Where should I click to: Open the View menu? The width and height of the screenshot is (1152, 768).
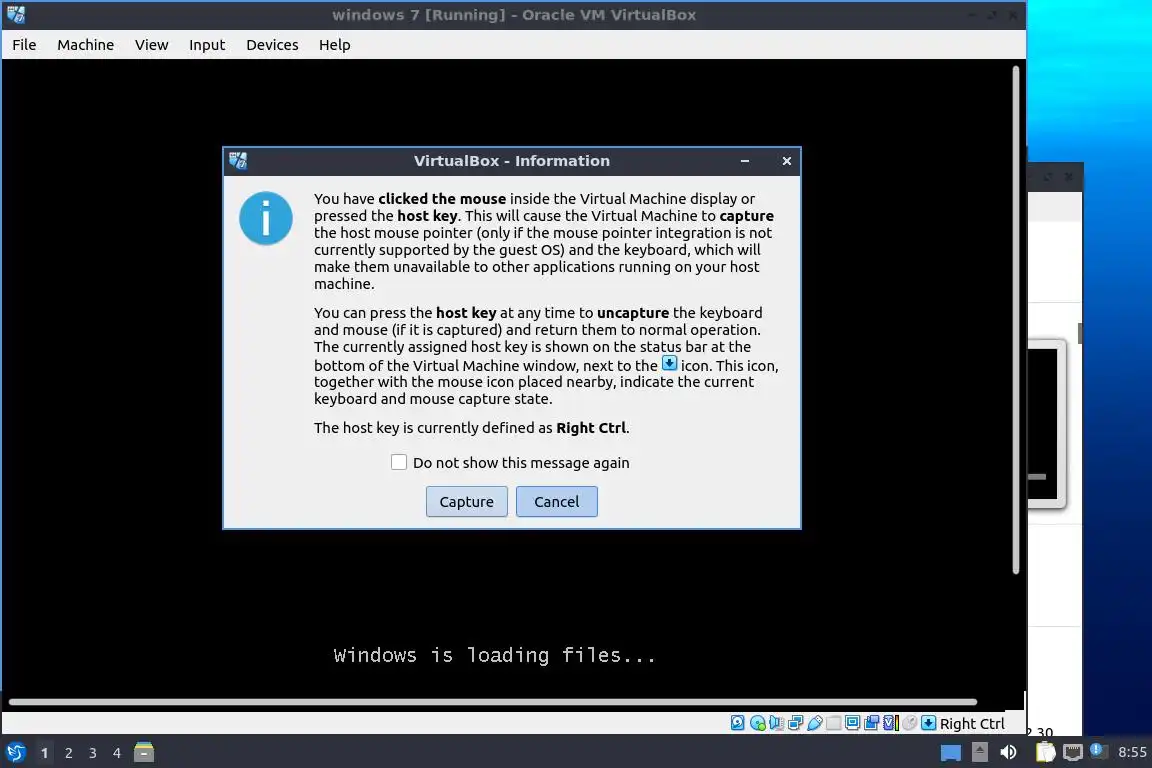point(151,45)
